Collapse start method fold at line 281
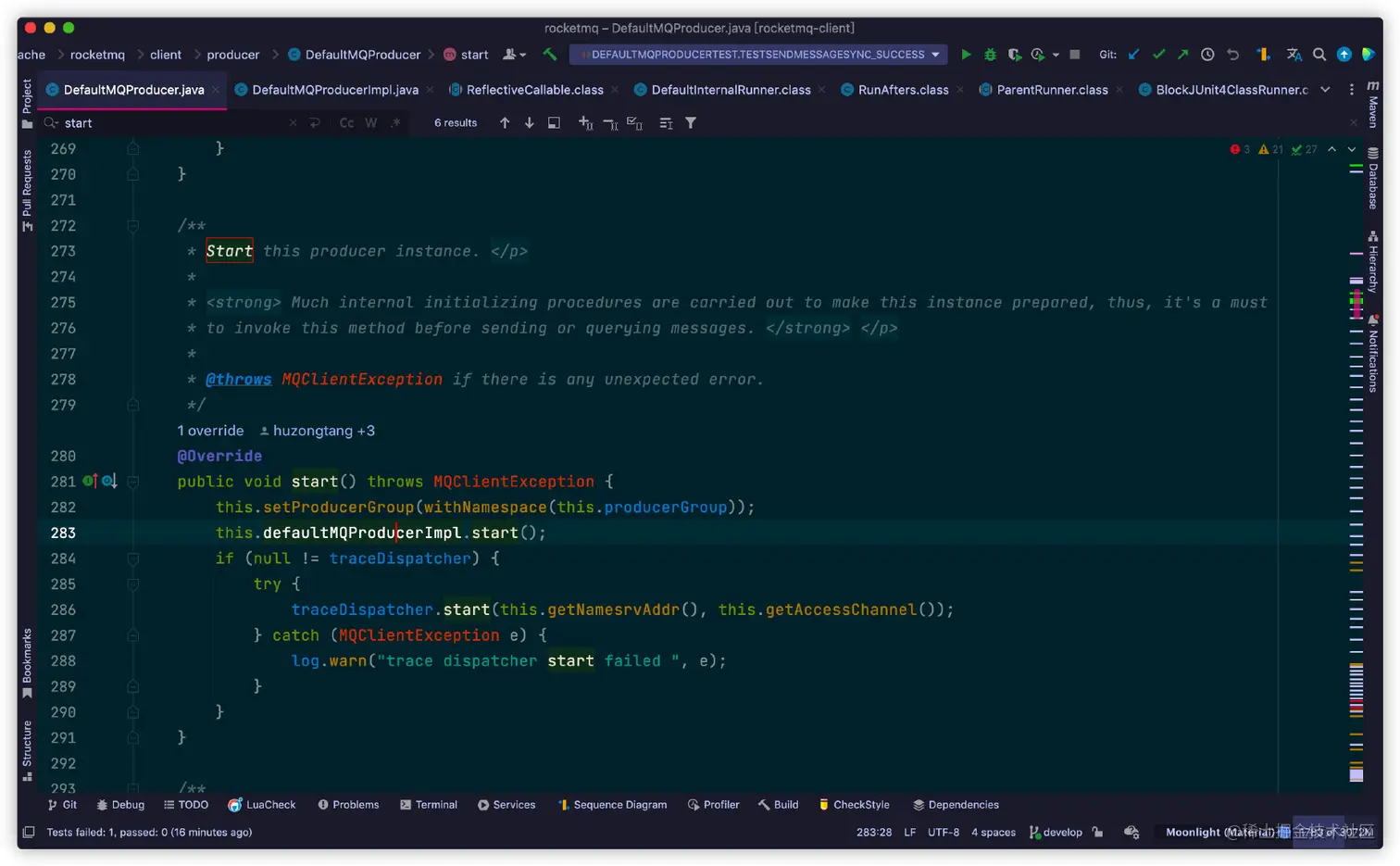The height and width of the screenshot is (866, 1400). point(132,482)
